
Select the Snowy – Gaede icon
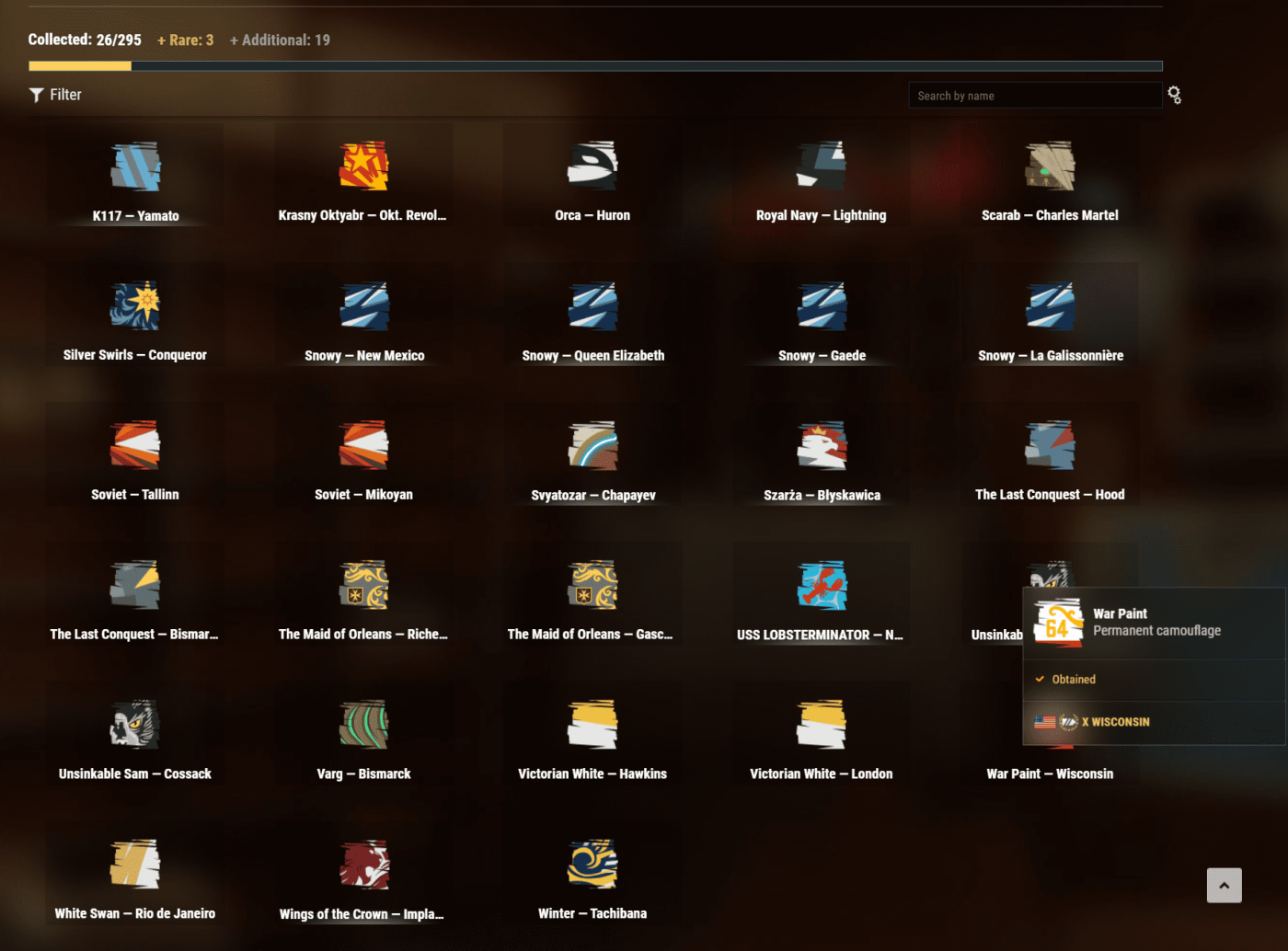click(822, 306)
